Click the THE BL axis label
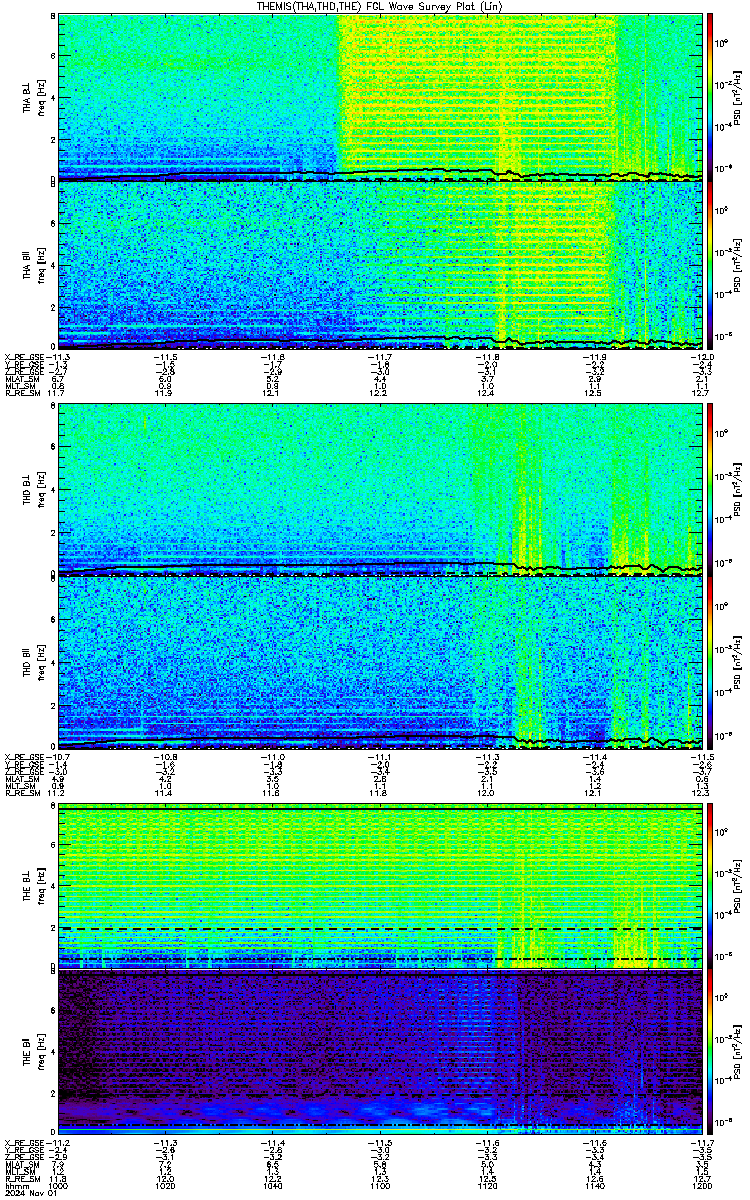Viewport: 750px width, 1200px height. pos(27,886)
